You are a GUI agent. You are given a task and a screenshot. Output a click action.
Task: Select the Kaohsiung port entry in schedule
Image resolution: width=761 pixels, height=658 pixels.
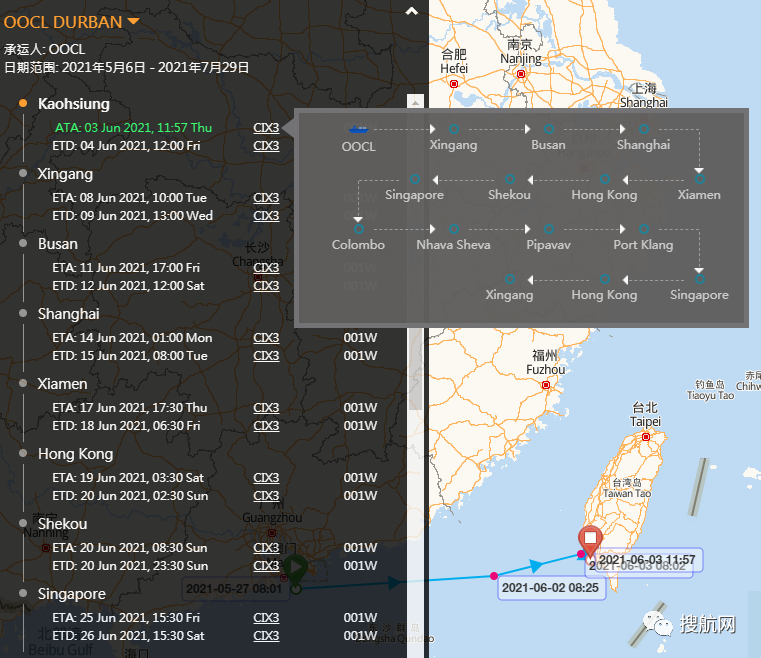tap(74, 104)
